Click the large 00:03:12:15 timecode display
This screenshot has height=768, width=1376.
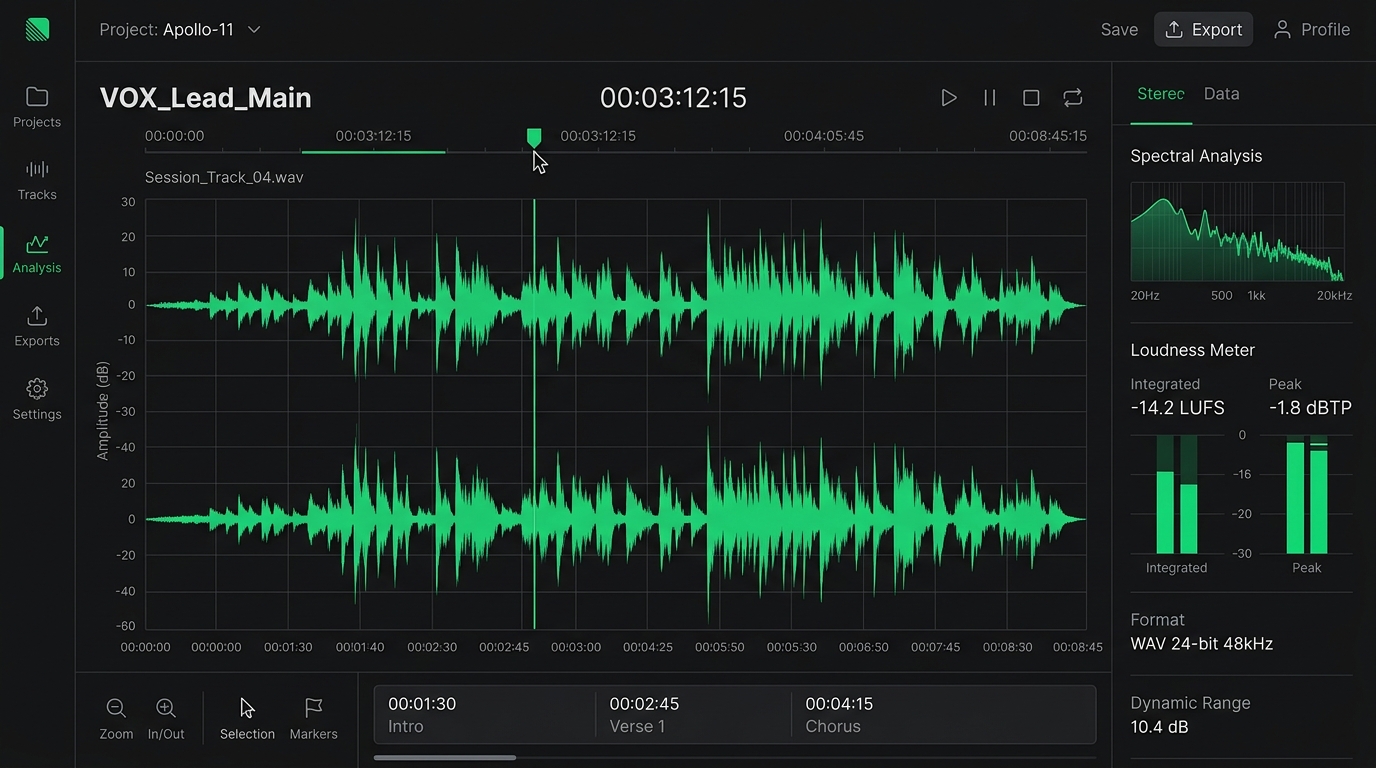pos(673,97)
